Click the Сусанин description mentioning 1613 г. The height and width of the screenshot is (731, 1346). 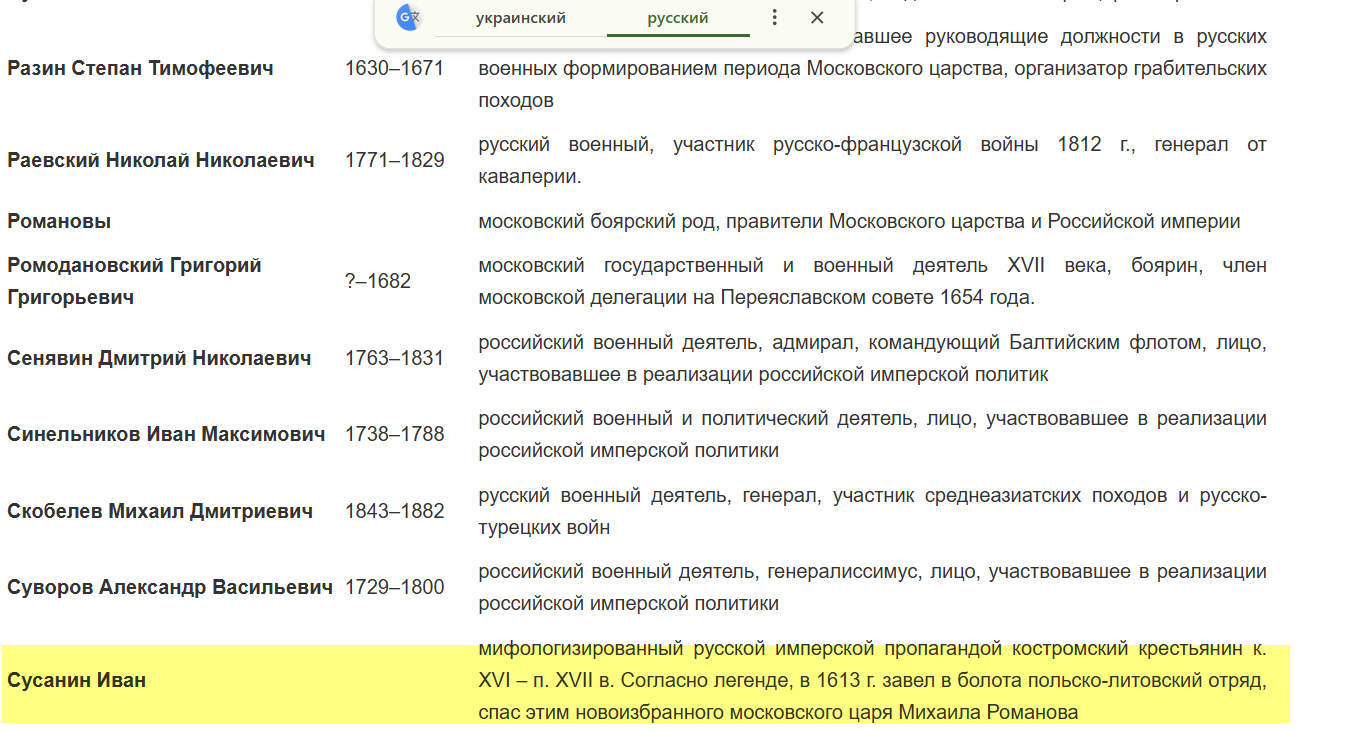pos(872,681)
